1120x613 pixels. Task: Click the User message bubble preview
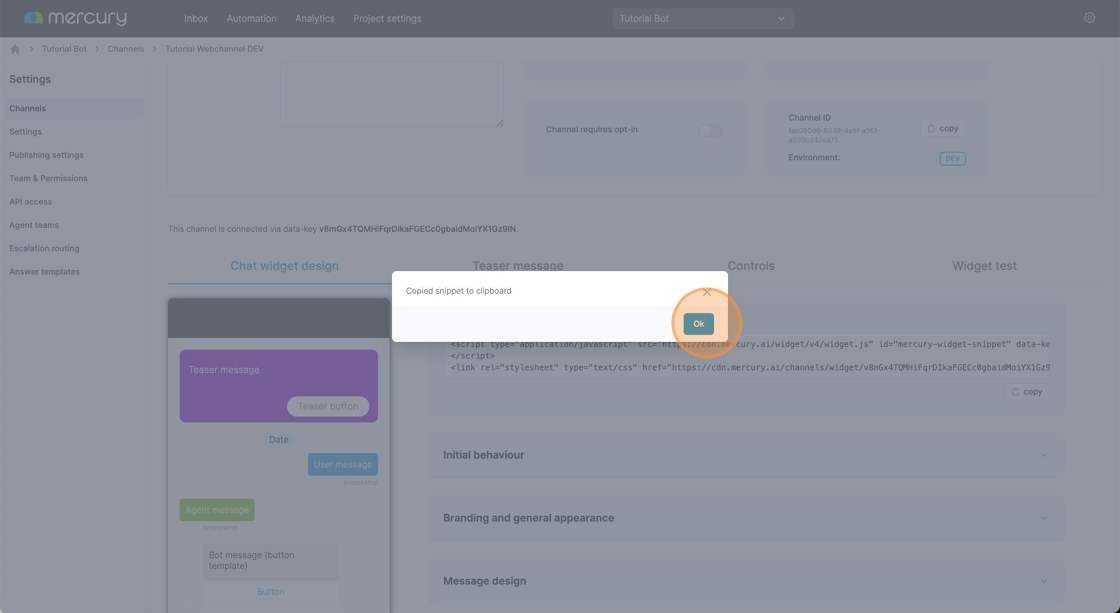coord(343,464)
